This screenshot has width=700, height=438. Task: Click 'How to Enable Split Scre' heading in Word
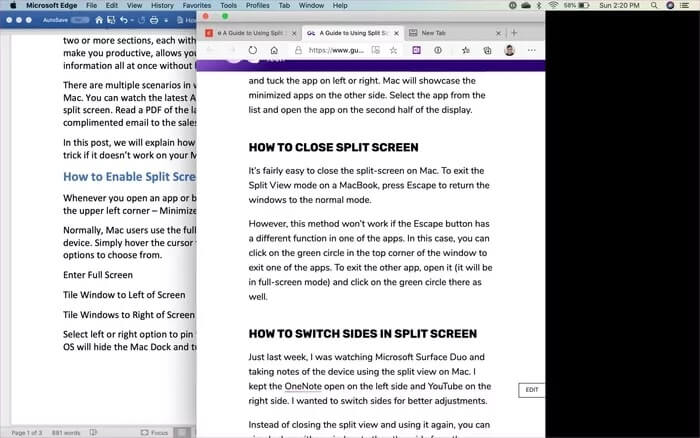point(129,177)
